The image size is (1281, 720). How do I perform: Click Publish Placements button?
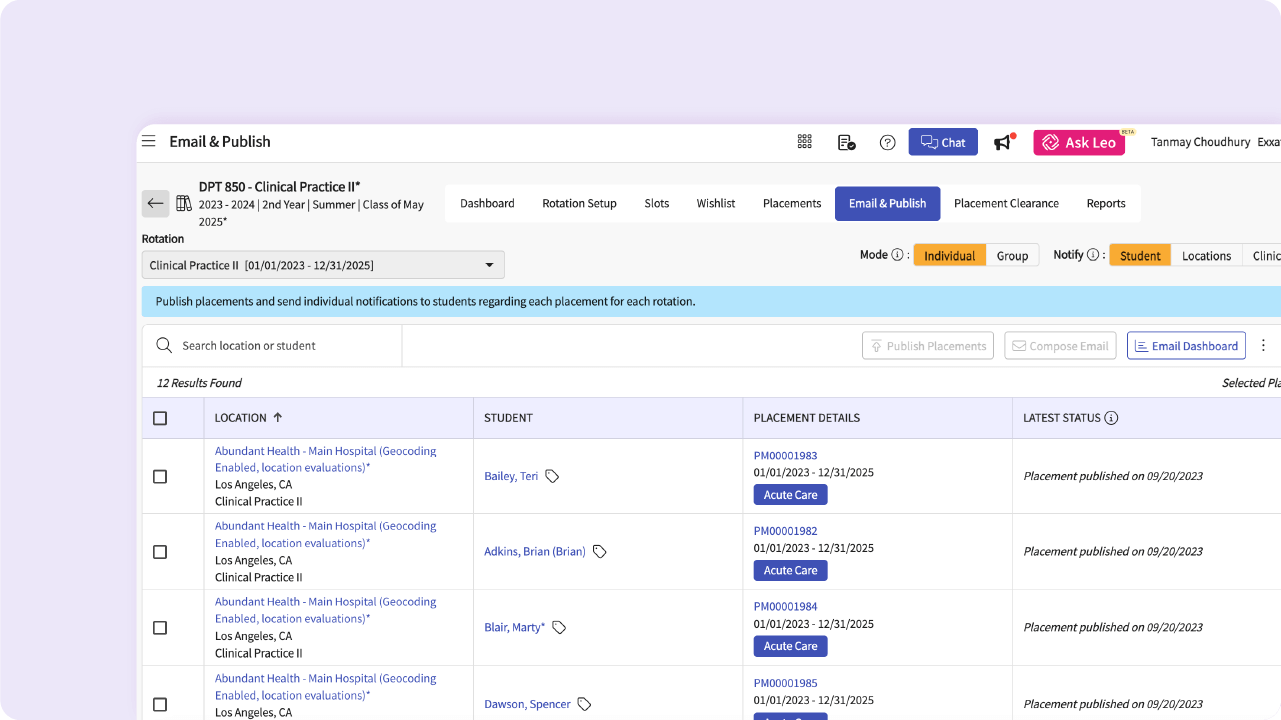tap(928, 346)
